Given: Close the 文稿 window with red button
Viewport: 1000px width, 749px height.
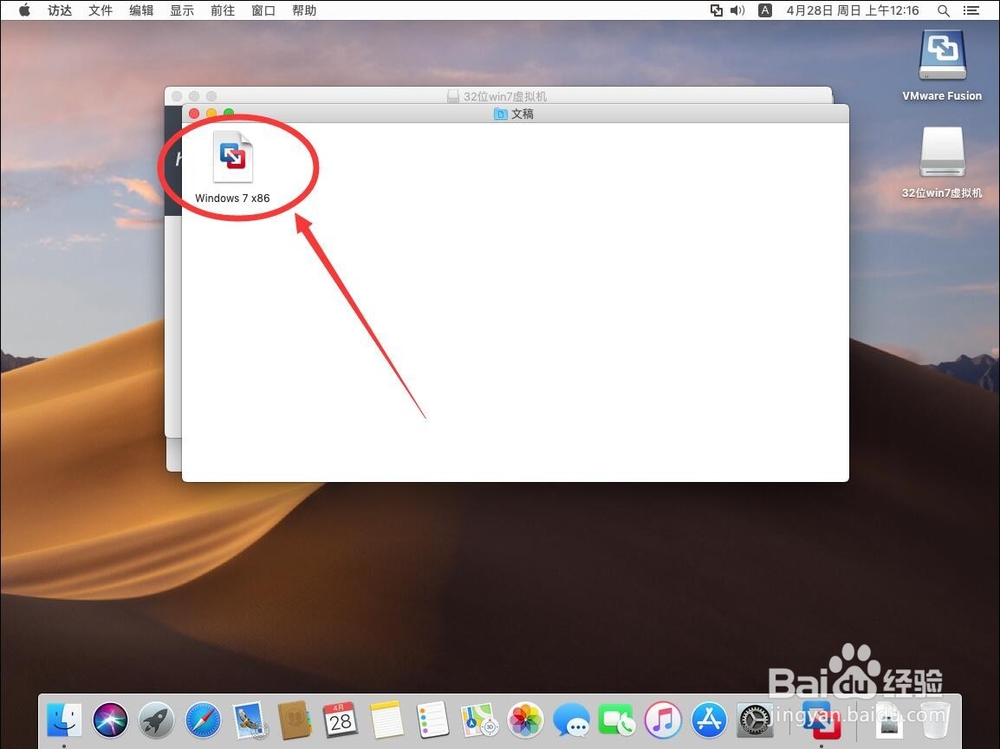Looking at the screenshot, I should coord(194,114).
